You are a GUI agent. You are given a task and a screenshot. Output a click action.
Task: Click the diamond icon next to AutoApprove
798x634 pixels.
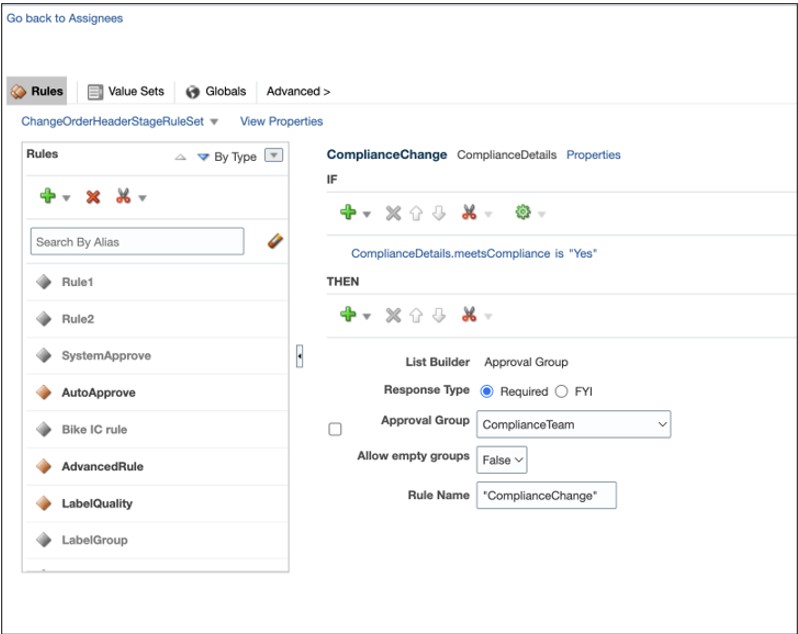coord(44,392)
